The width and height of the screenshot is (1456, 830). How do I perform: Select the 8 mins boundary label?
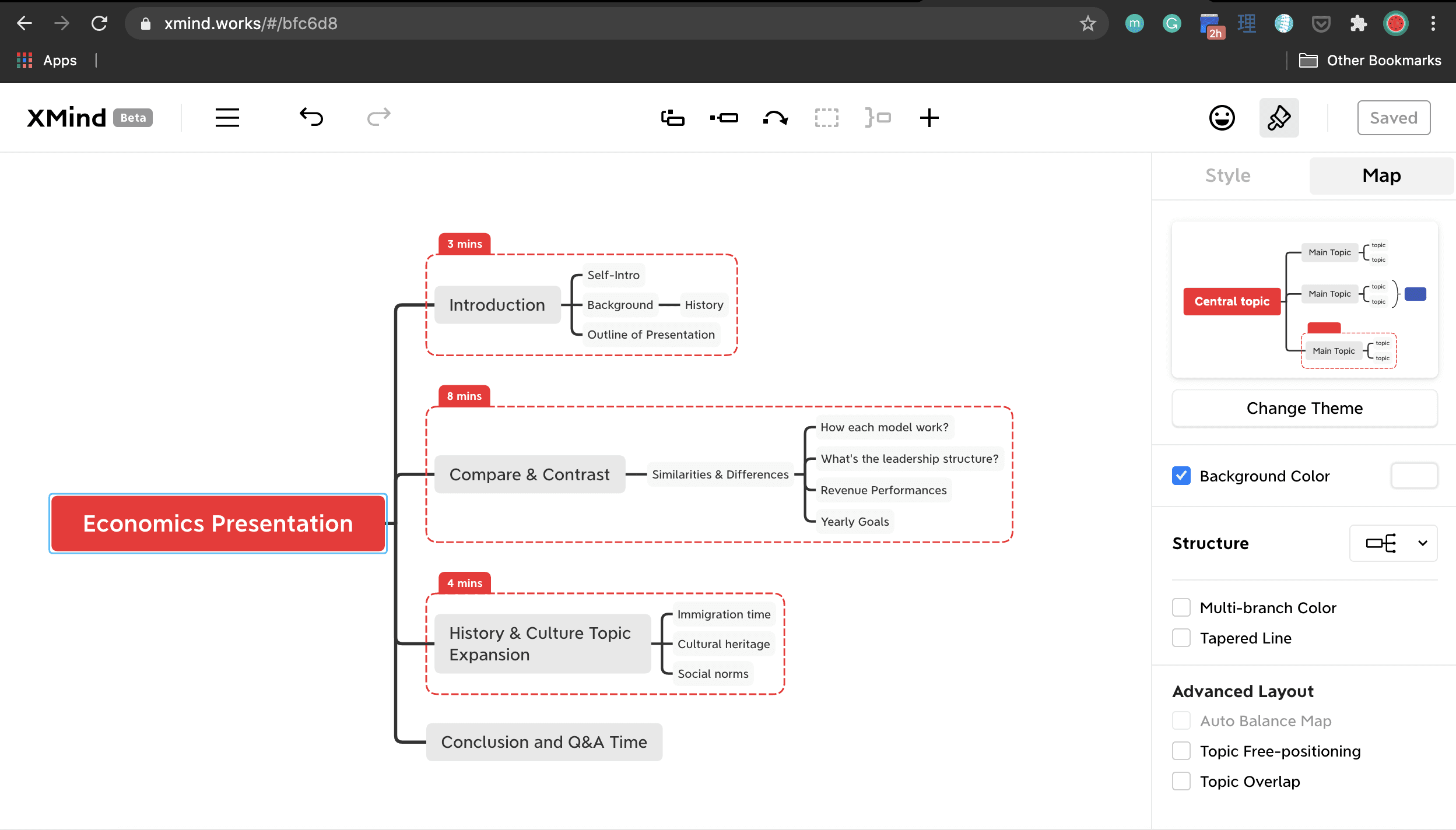tap(464, 396)
